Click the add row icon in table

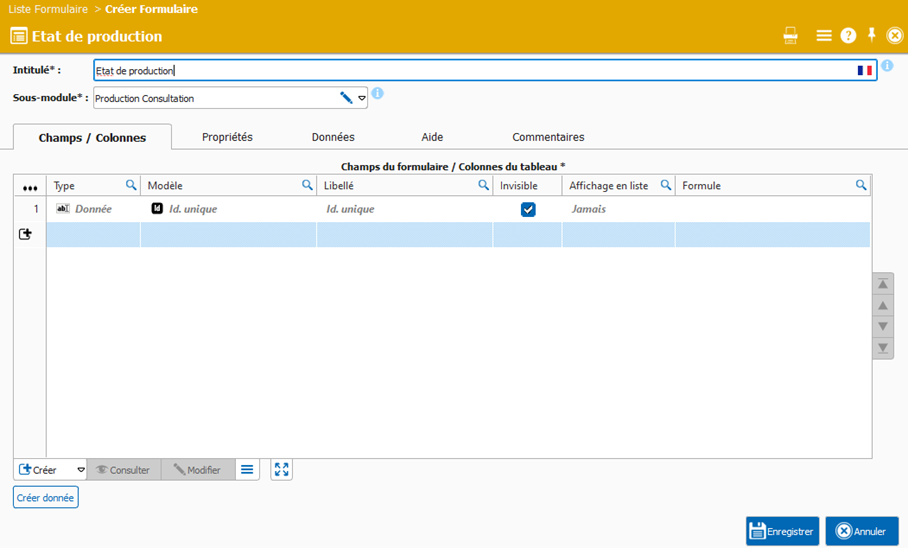25,234
